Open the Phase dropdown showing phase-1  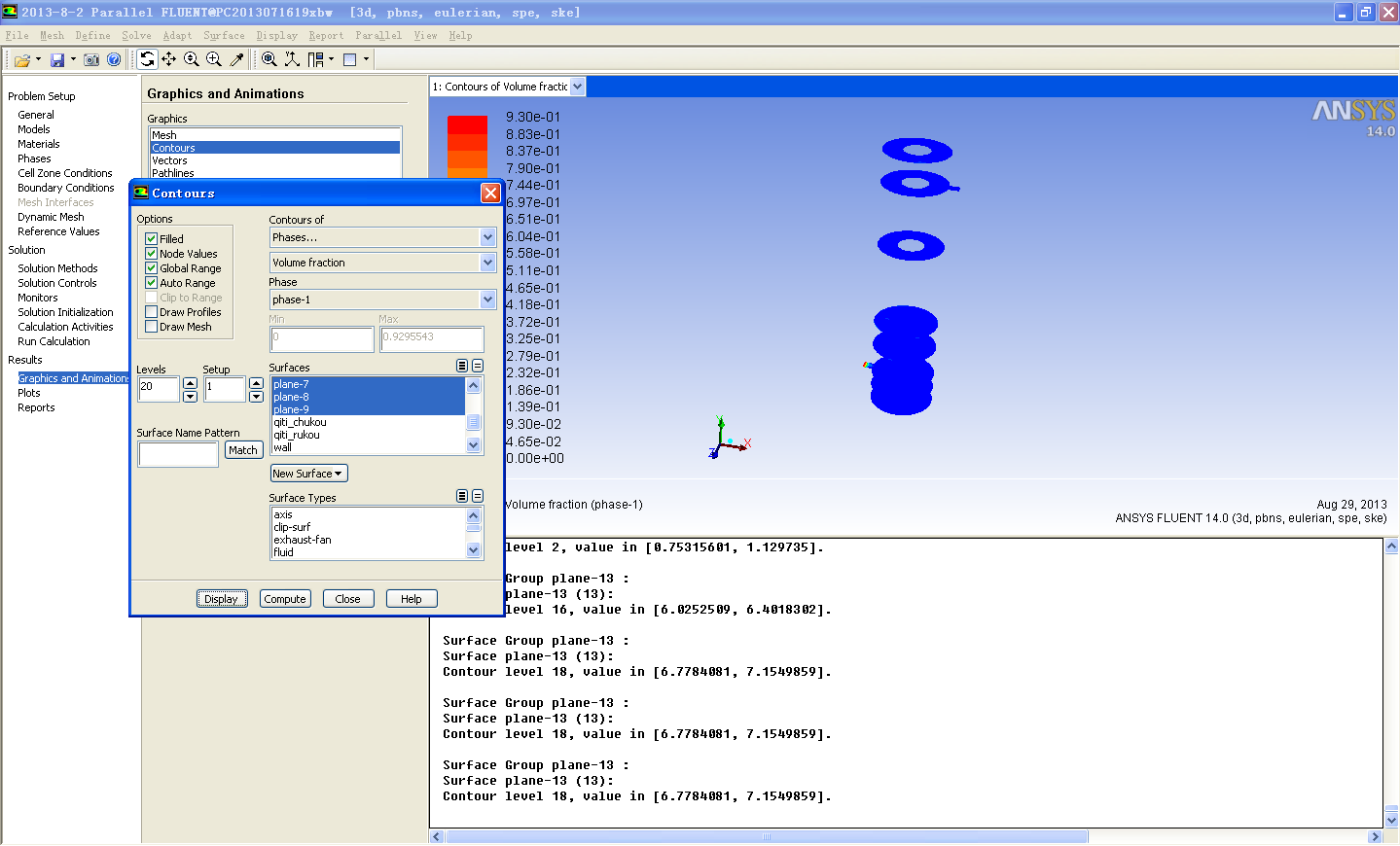(487, 300)
